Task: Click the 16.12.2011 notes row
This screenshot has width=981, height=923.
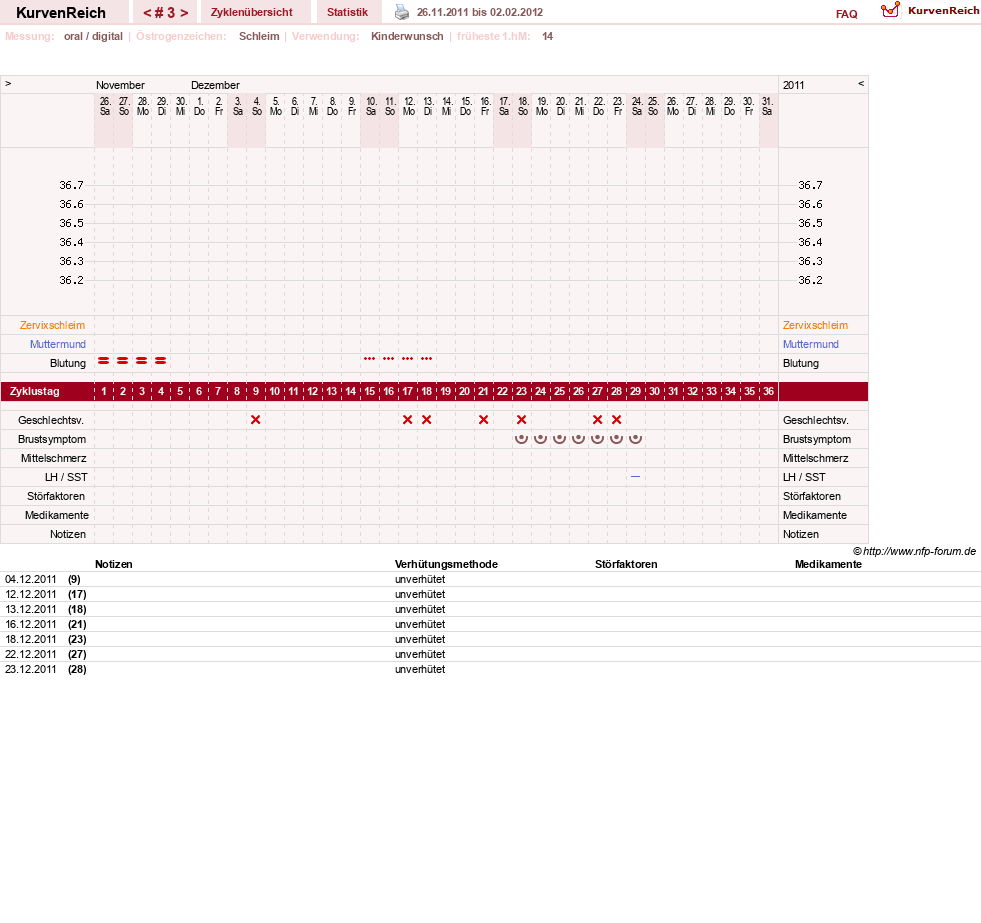Action: point(490,625)
